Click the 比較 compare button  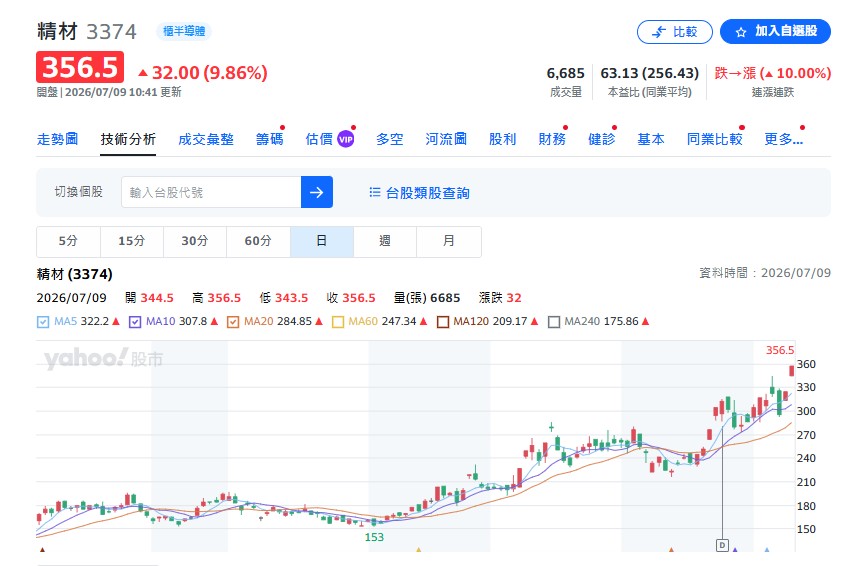(674, 32)
